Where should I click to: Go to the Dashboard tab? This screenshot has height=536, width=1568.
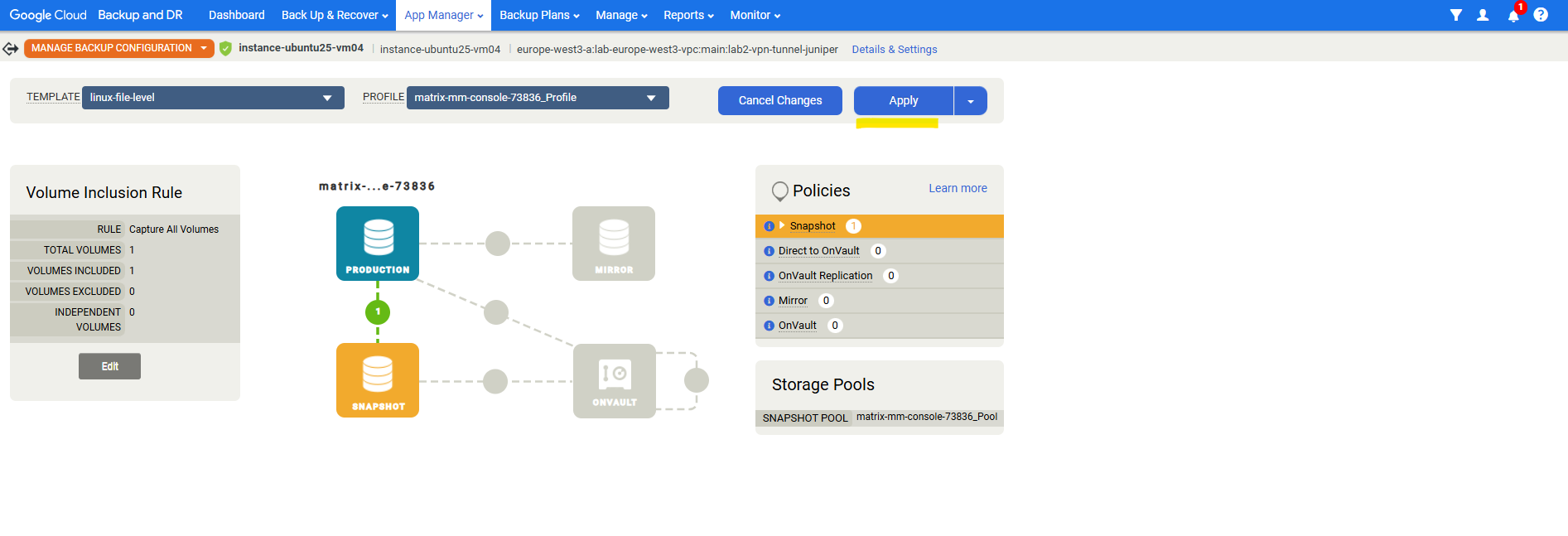coord(237,15)
